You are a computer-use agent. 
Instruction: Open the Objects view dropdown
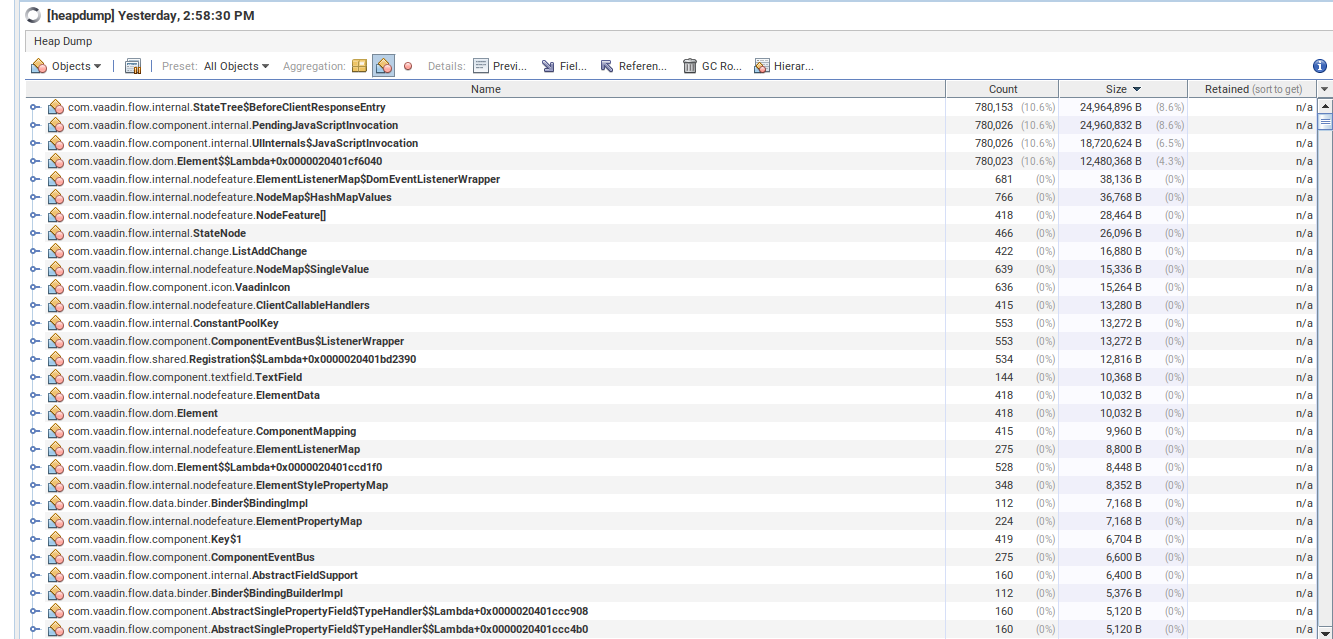point(66,66)
